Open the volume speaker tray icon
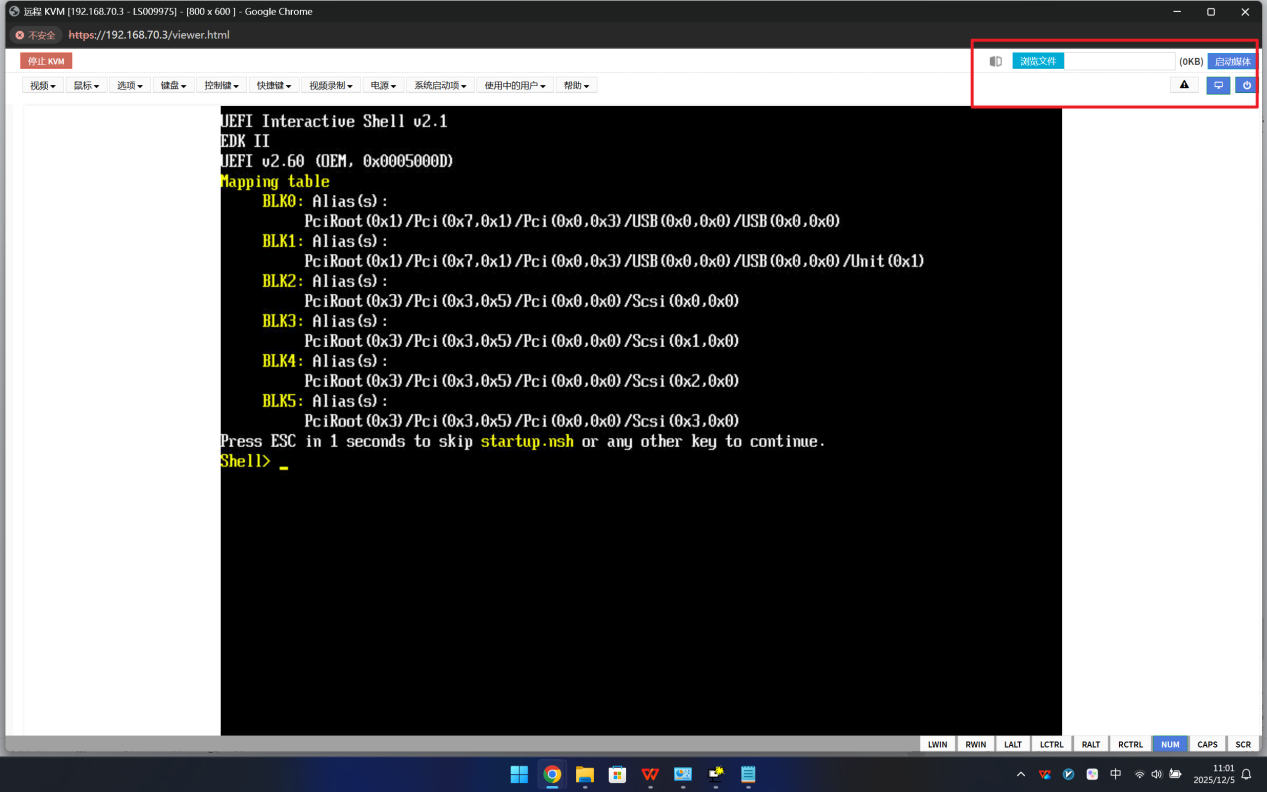The height and width of the screenshot is (792, 1267). (1157, 774)
